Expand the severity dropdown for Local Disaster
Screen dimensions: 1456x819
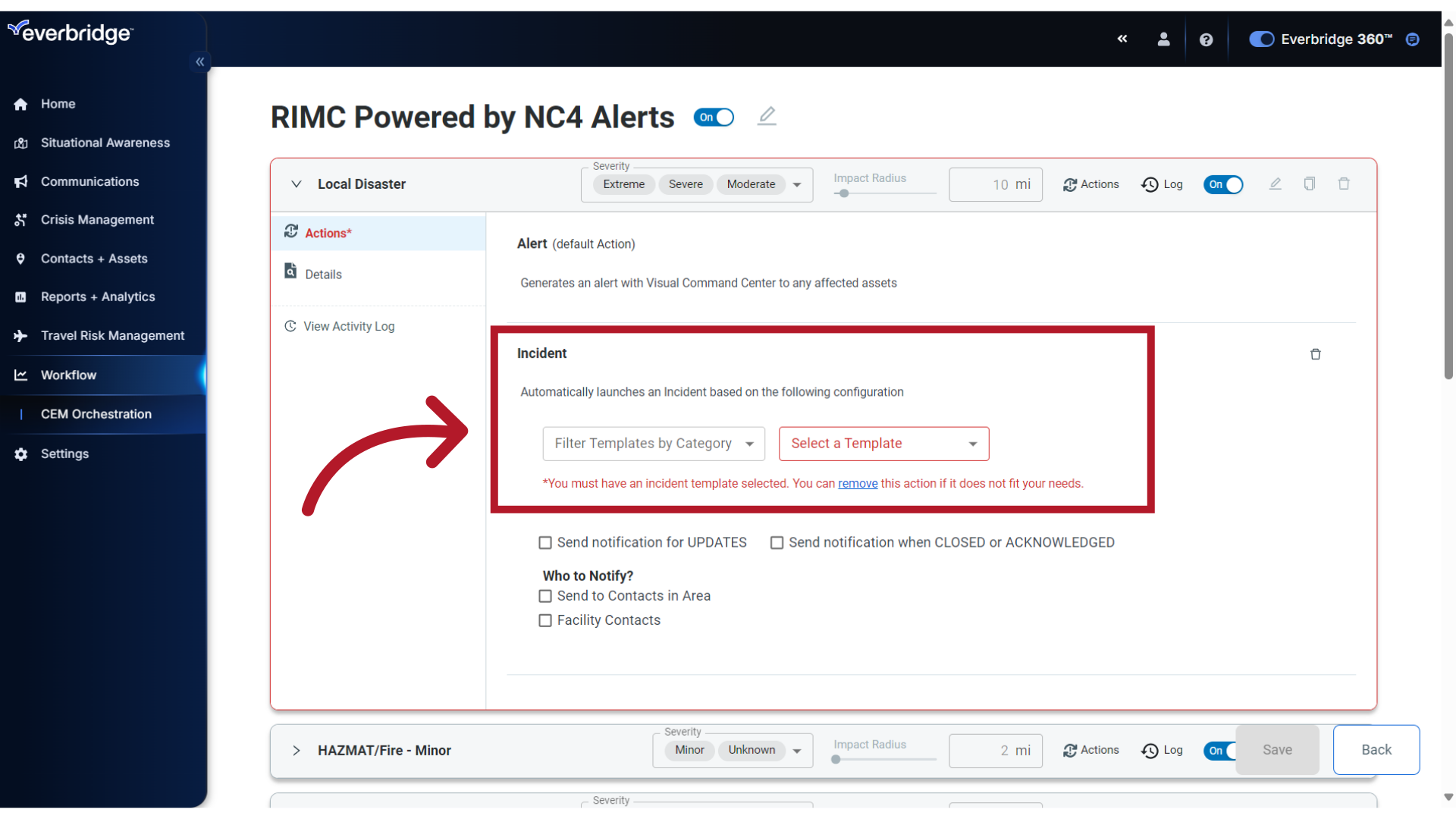[798, 184]
